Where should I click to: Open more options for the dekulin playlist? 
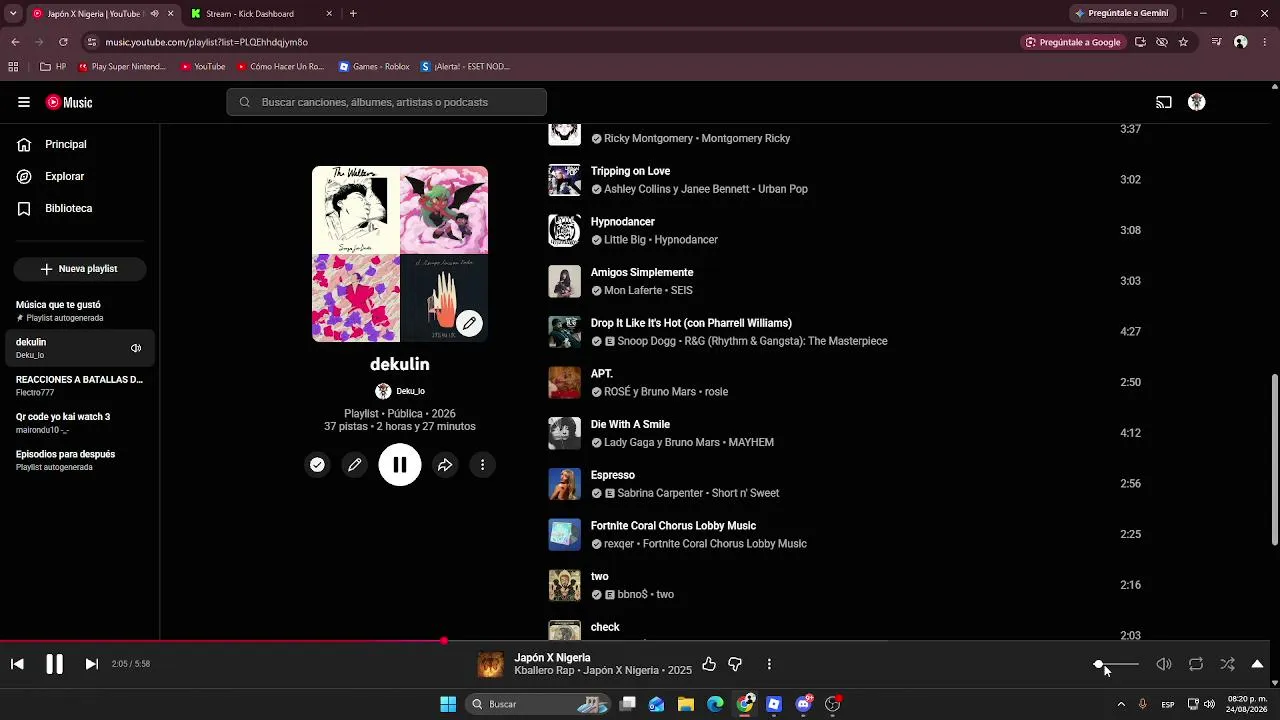click(x=483, y=465)
